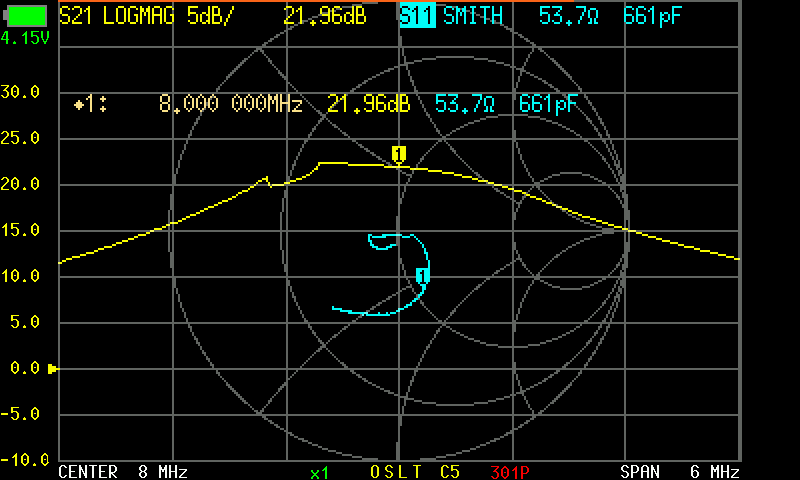Image resolution: width=800 pixels, height=480 pixels.
Task: Tap the C5 calibration slot indicator
Action: [450, 472]
